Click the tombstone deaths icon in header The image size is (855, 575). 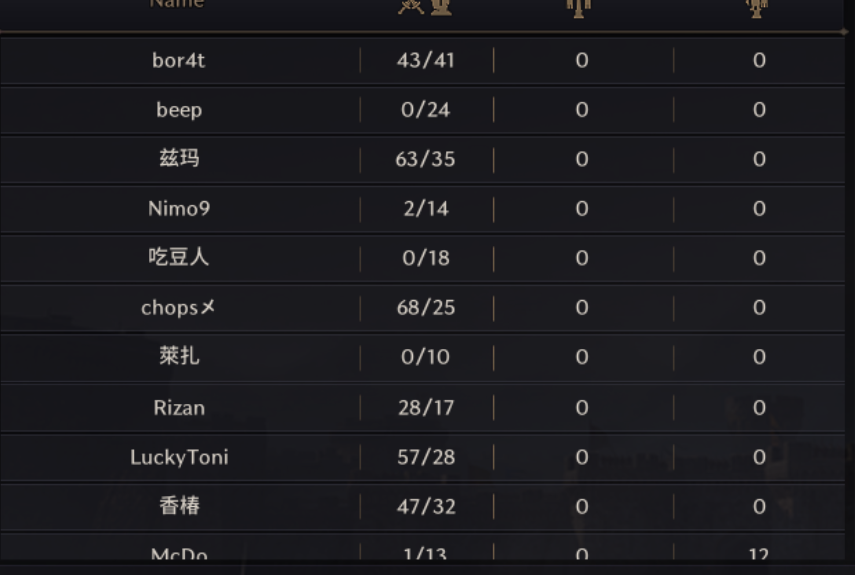441,7
